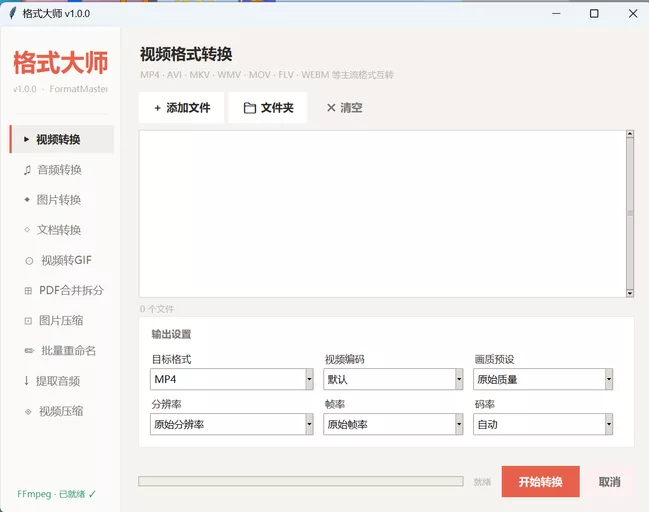
Task: Click the 自动 value in 码率 field
Action: pos(488,424)
